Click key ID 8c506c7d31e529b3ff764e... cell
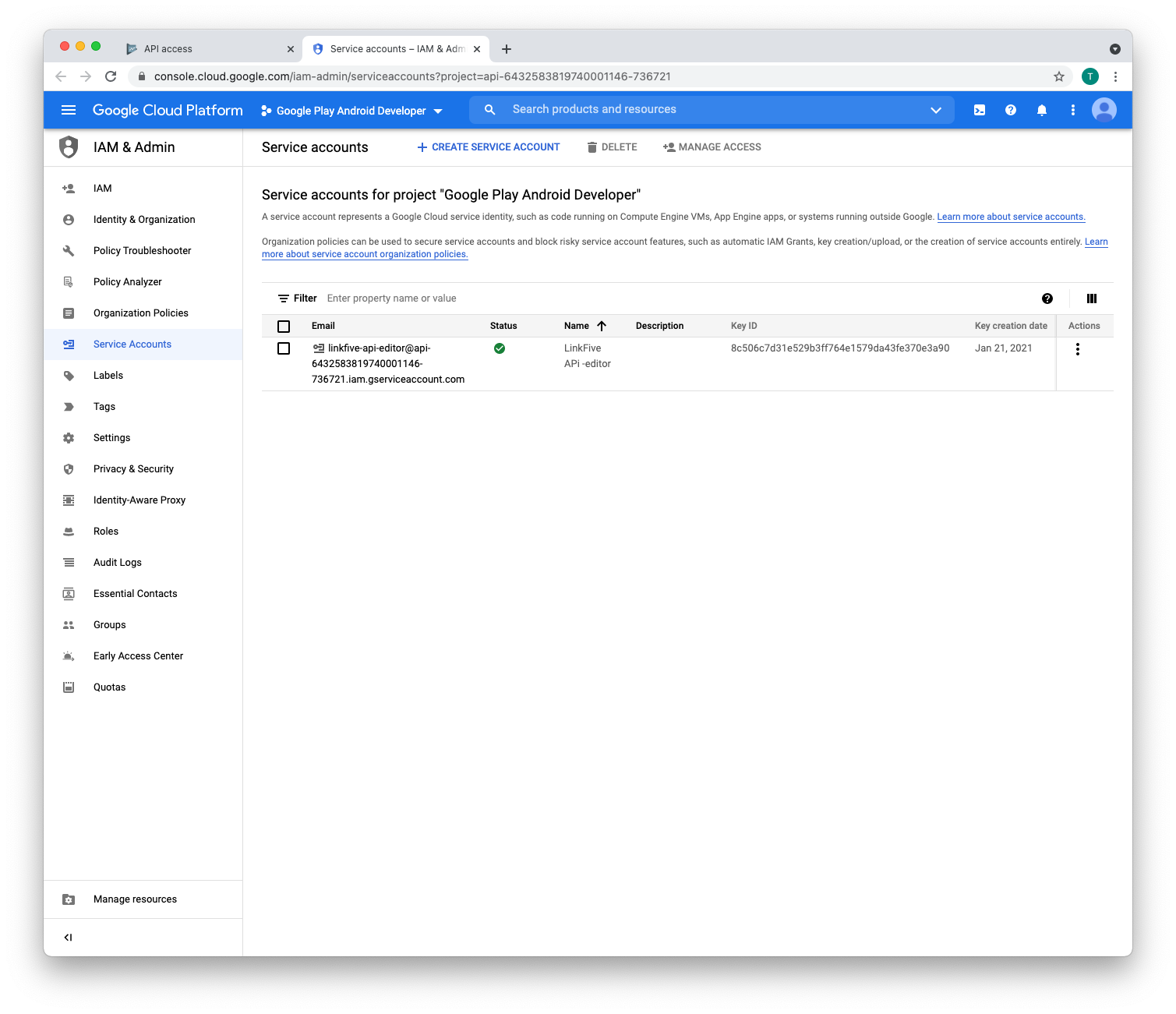 (840, 348)
